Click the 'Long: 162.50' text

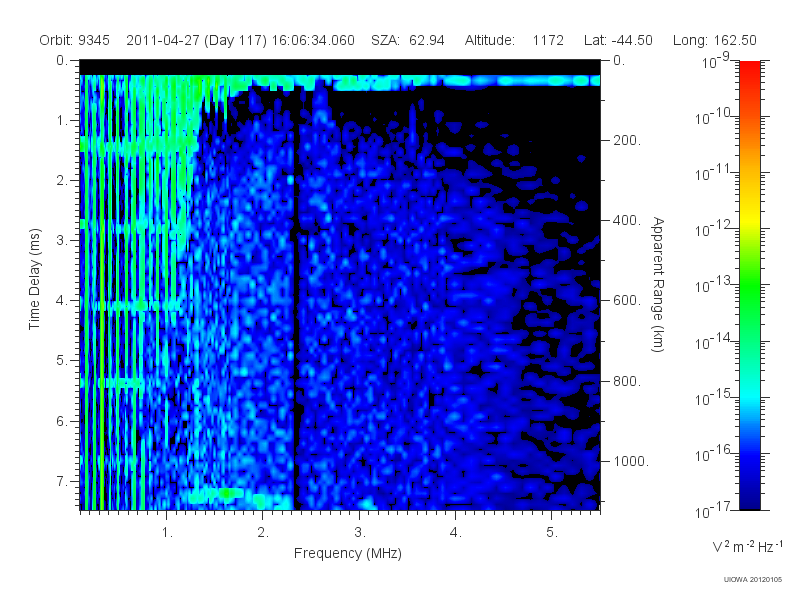(714, 40)
